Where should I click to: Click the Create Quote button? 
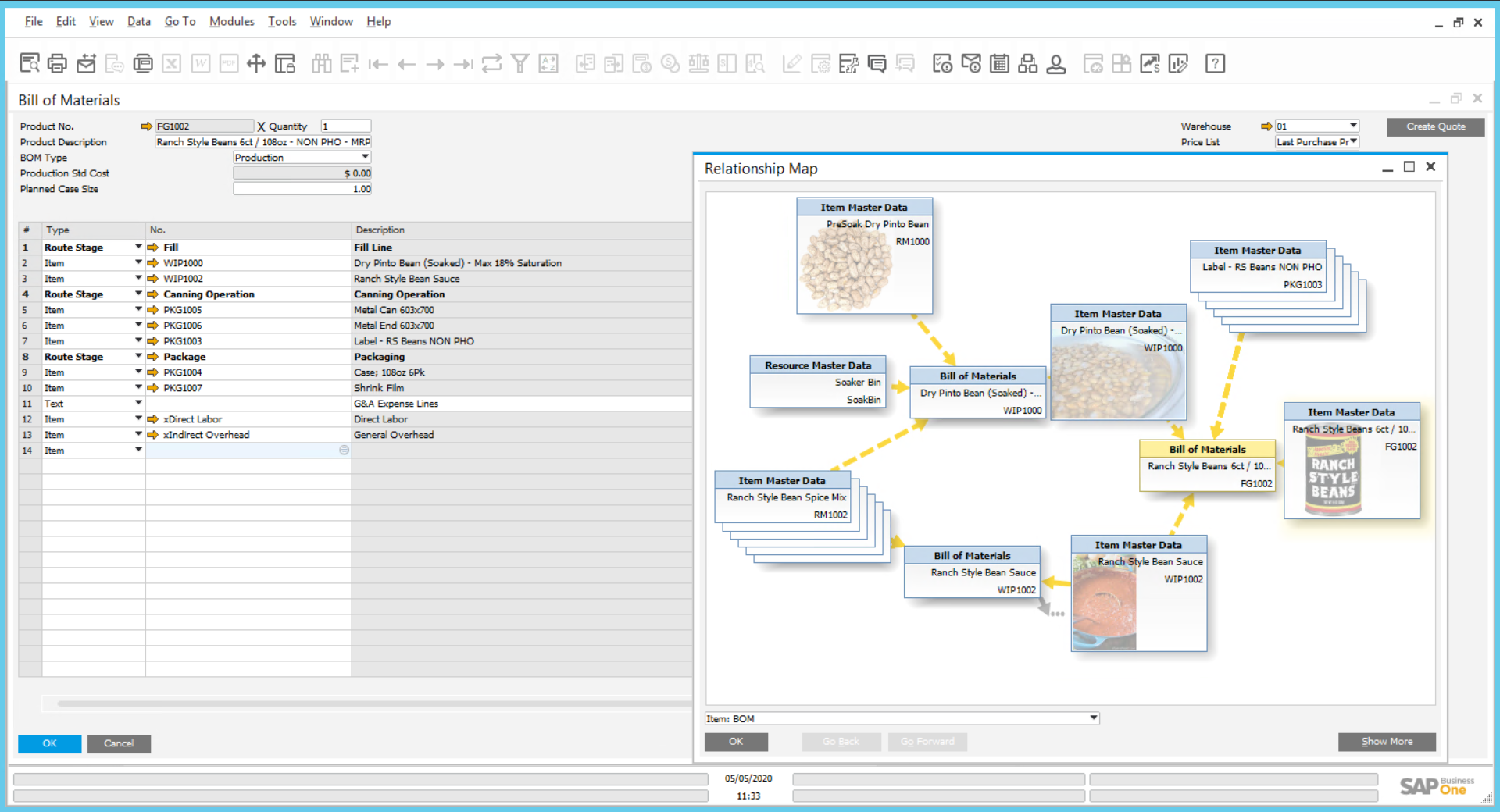[1435, 126]
